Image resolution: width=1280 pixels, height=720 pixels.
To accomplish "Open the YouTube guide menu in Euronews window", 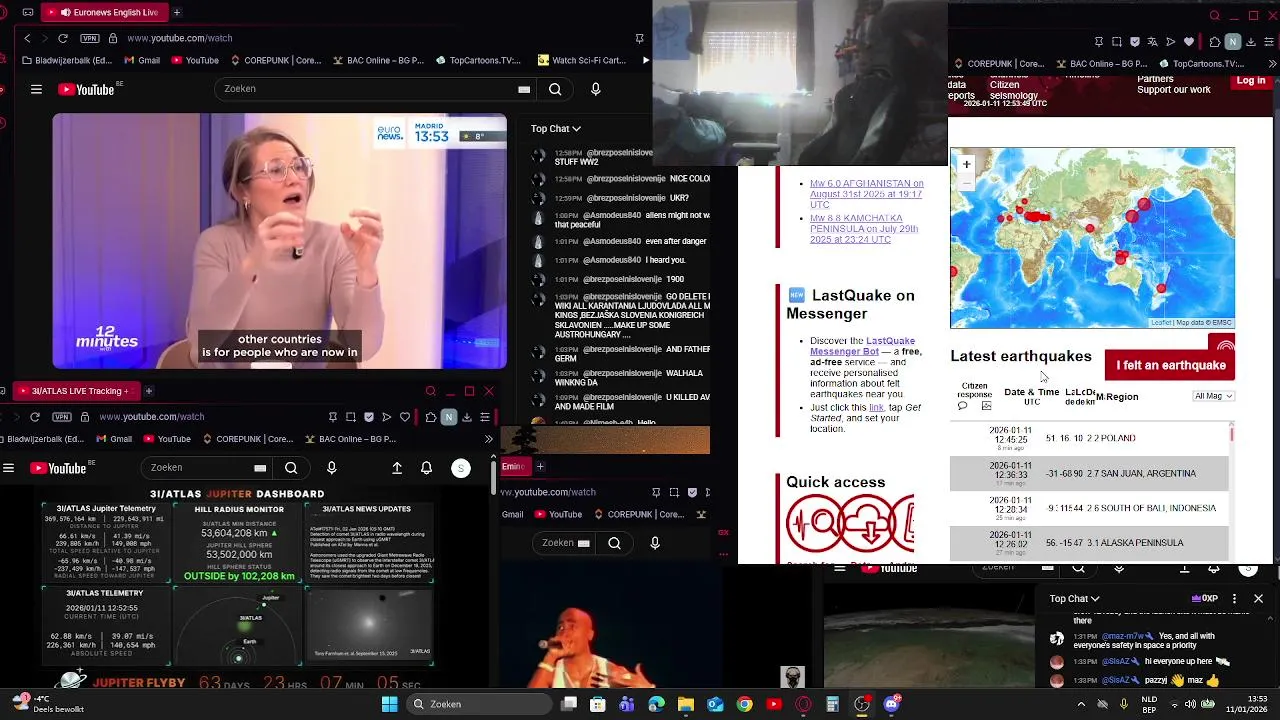I will click(x=36, y=89).
